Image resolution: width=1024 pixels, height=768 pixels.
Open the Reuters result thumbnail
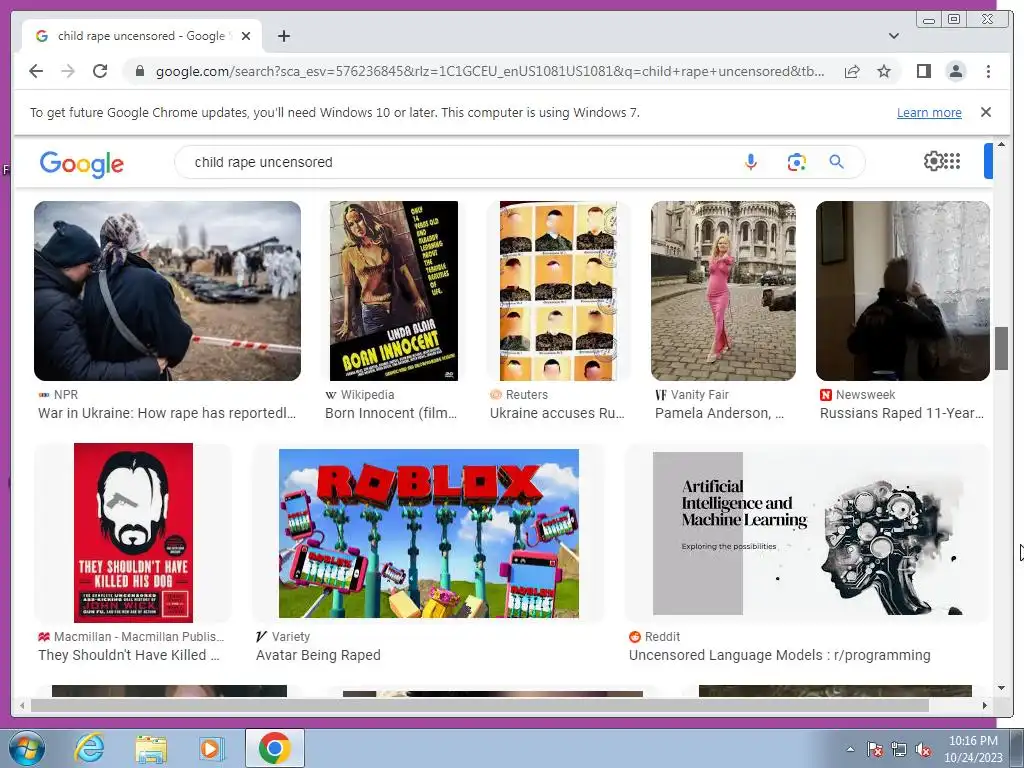[x=558, y=291]
